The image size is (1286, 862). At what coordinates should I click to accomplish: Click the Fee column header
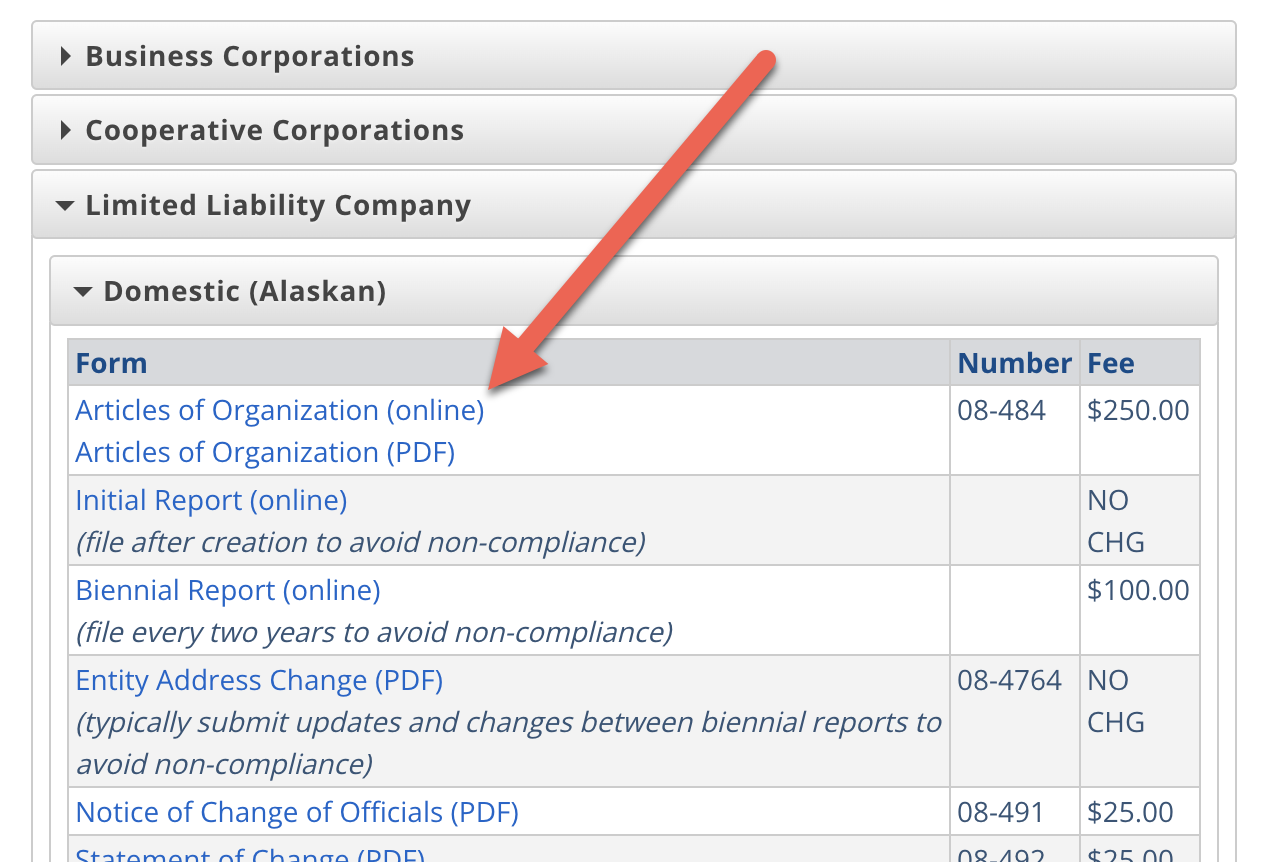[1111, 363]
